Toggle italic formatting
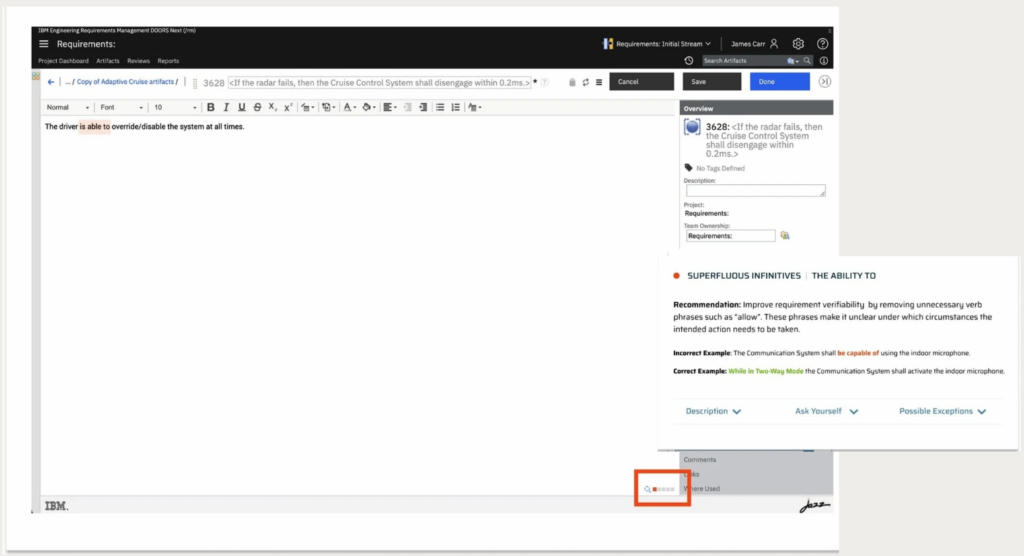Image resolution: width=1024 pixels, height=556 pixels. coord(227,107)
